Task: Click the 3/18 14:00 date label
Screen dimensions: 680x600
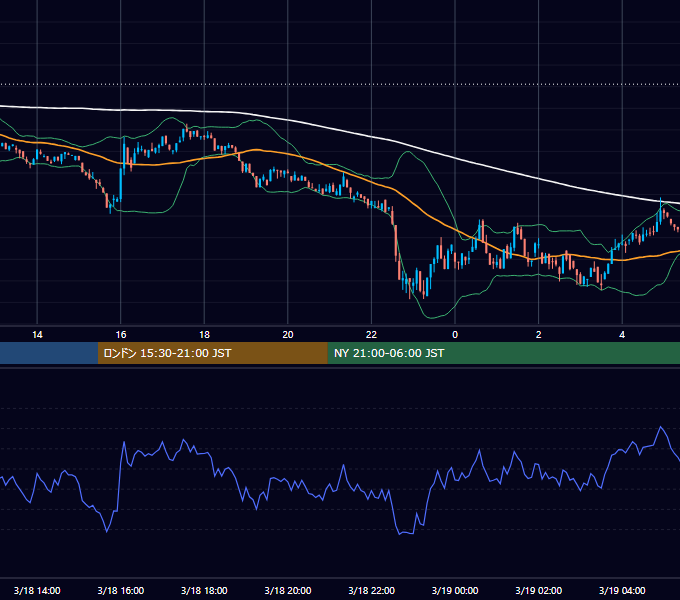Action: [x=37, y=590]
